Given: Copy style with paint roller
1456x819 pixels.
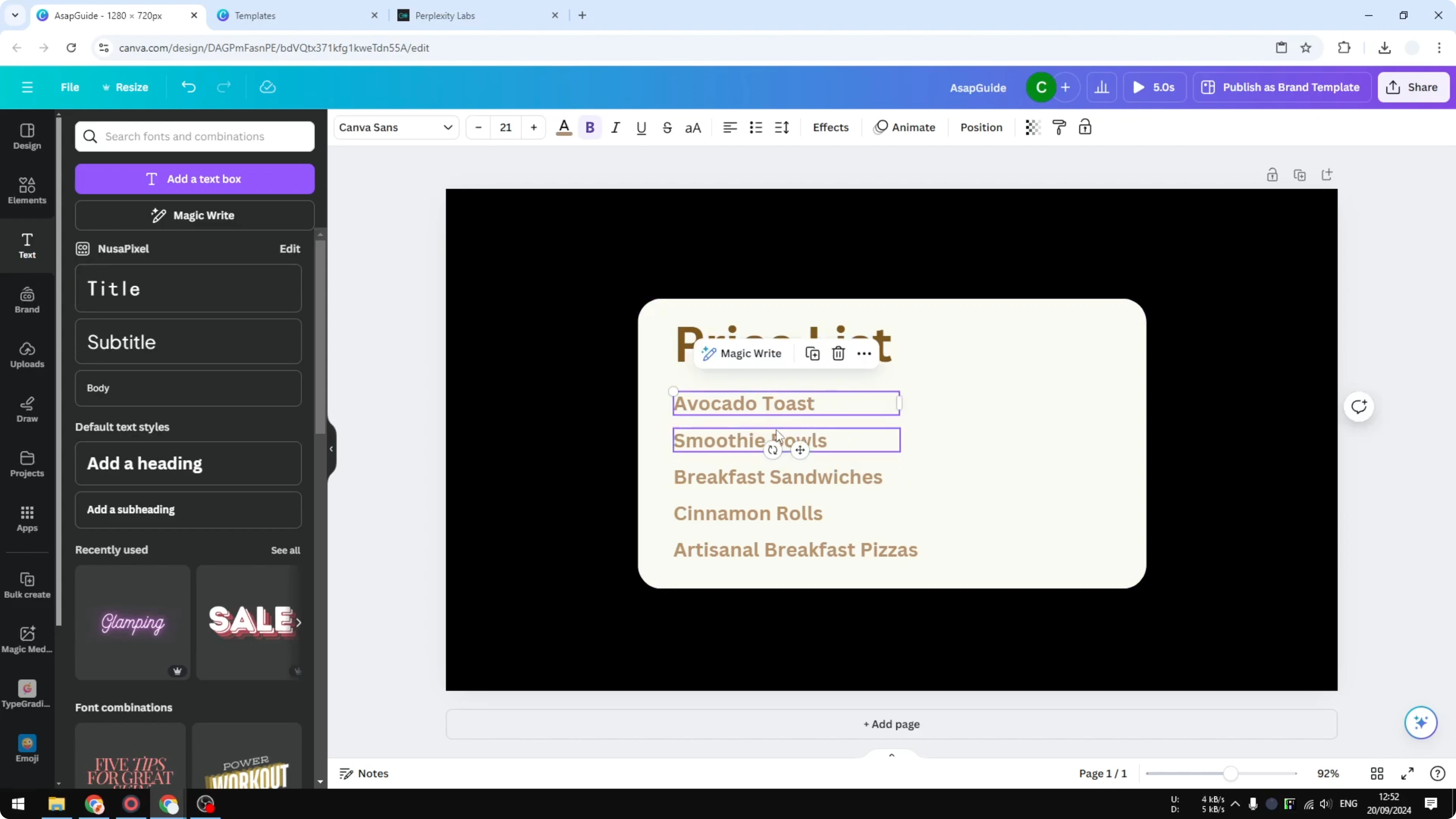Looking at the screenshot, I should (1059, 128).
